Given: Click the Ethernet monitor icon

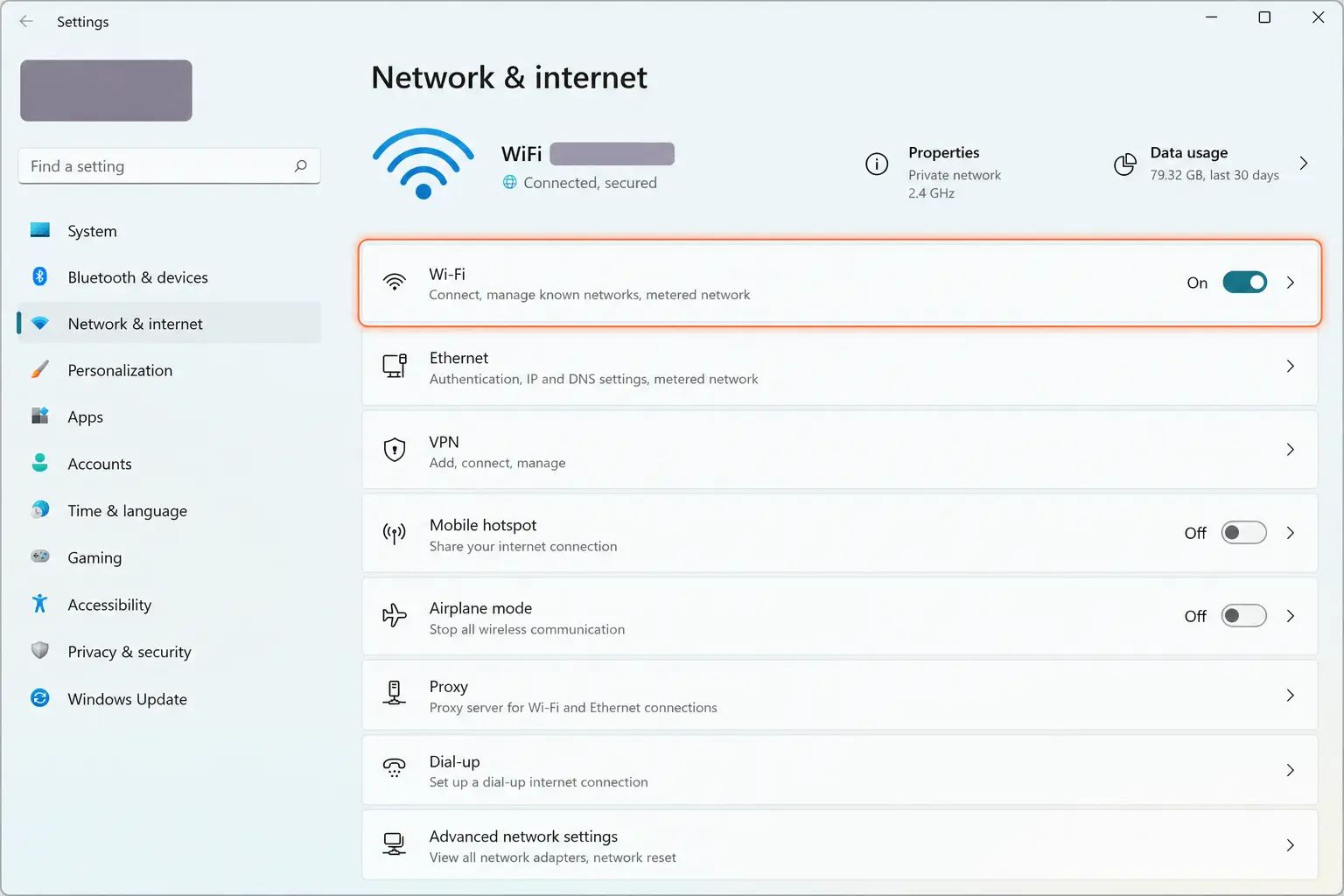Looking at the screenshot, I should click(395, 366).
